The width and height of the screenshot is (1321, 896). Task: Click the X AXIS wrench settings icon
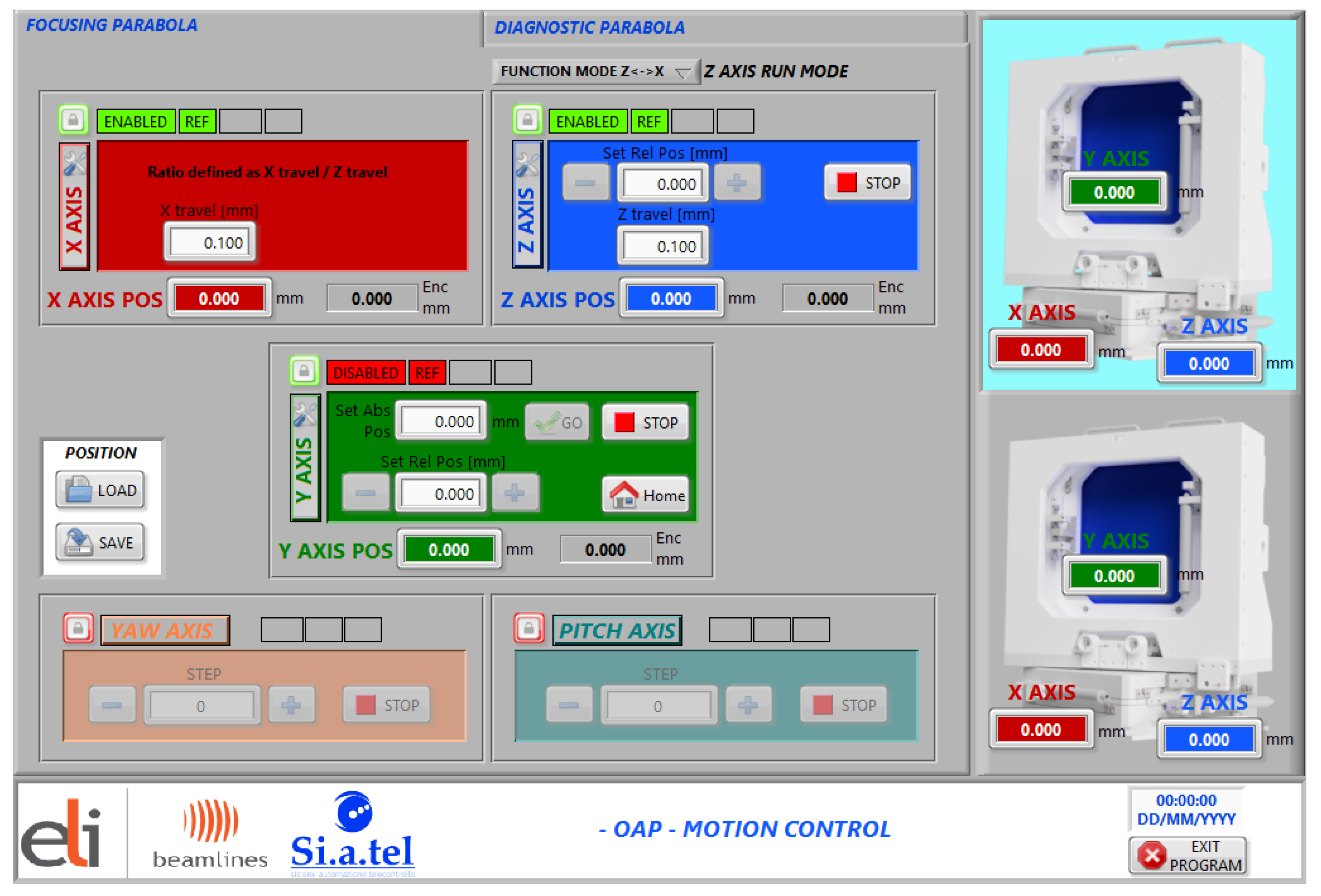[75, 164]
